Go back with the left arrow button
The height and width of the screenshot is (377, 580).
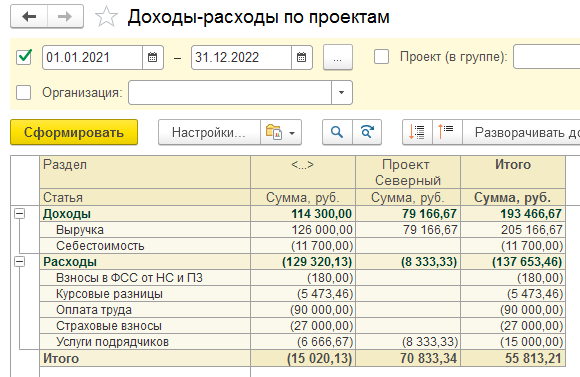(x=29, y=17)
